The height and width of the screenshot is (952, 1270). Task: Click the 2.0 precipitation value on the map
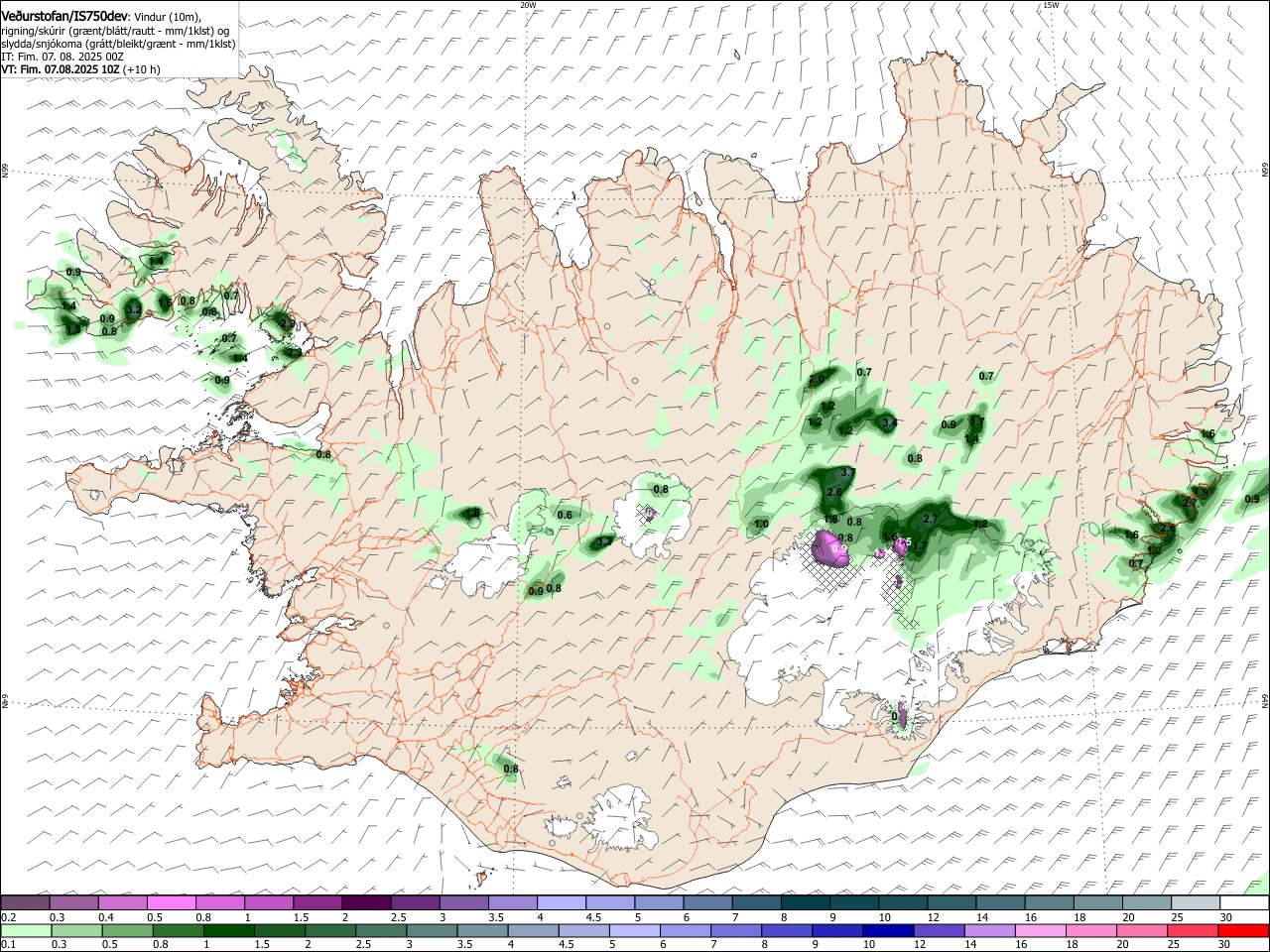817,380
